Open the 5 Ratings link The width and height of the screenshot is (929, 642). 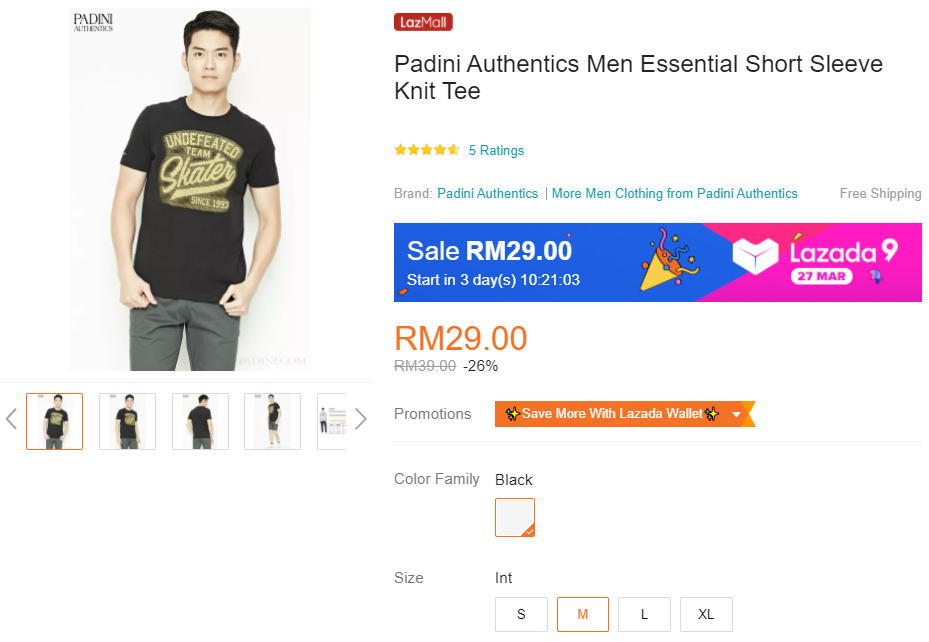tap(496, 150)
